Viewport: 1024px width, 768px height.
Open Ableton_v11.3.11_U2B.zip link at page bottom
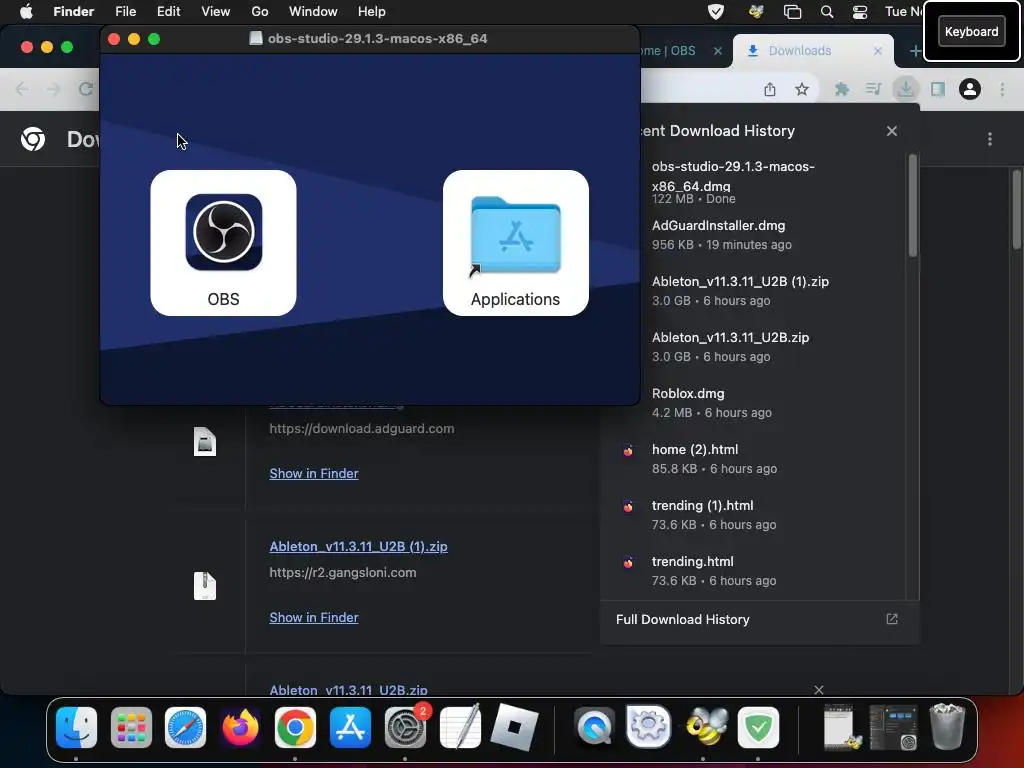tap(348, 690)
